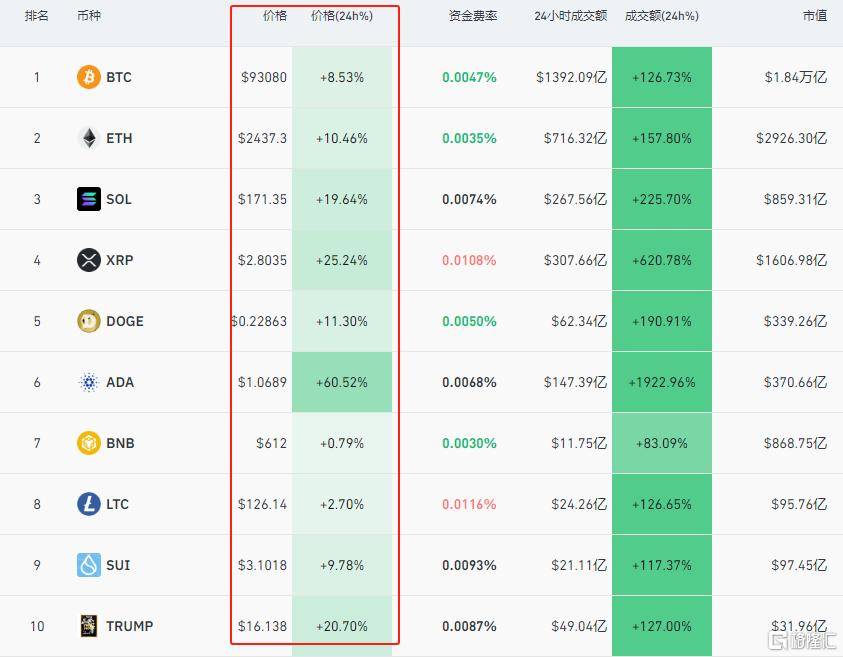Open the XRP coin icon

pyautogui.click(x=89, y=260)
